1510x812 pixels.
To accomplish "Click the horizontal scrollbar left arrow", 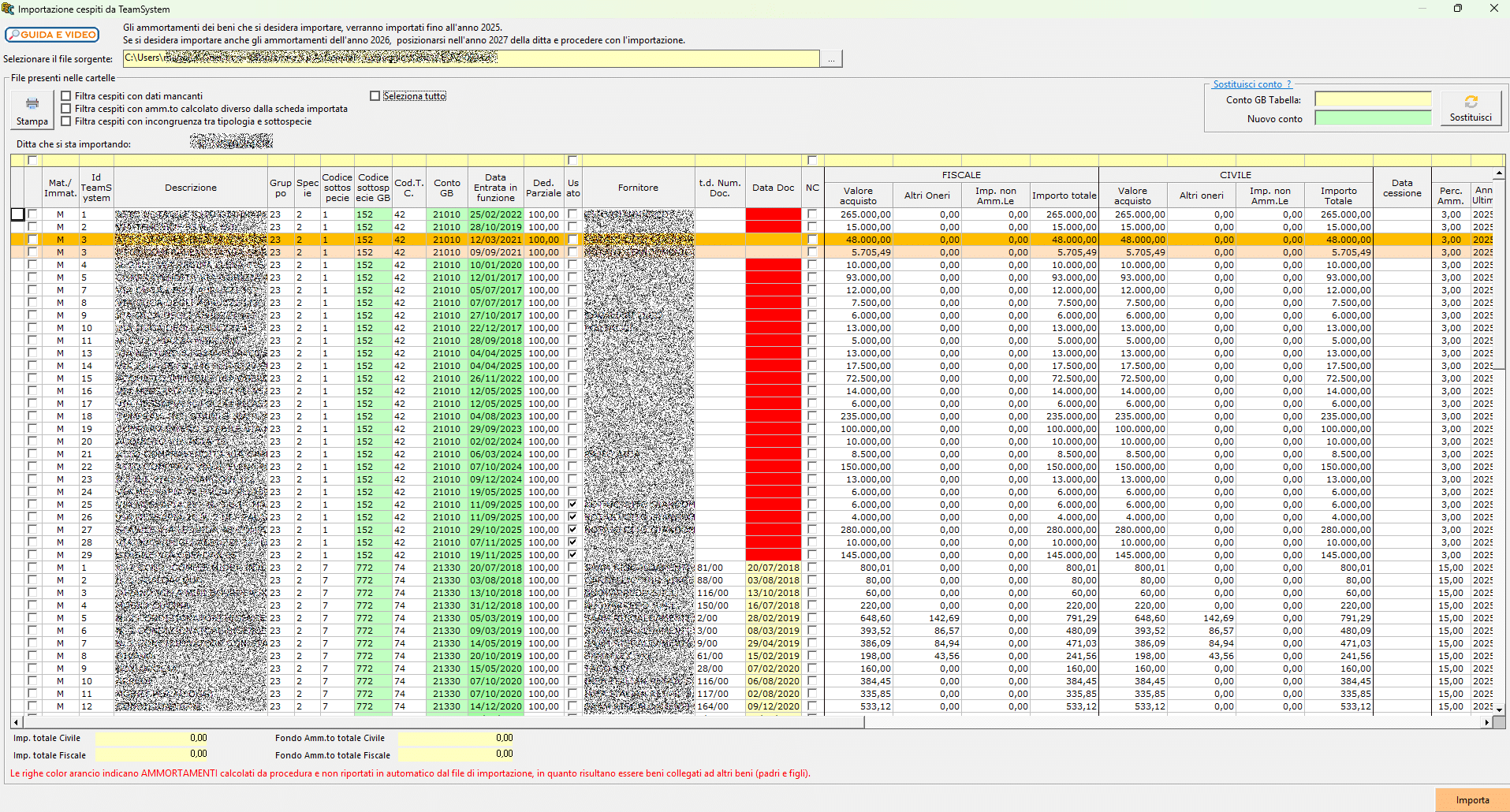I will pyautogui.click(x=17, y=722).
